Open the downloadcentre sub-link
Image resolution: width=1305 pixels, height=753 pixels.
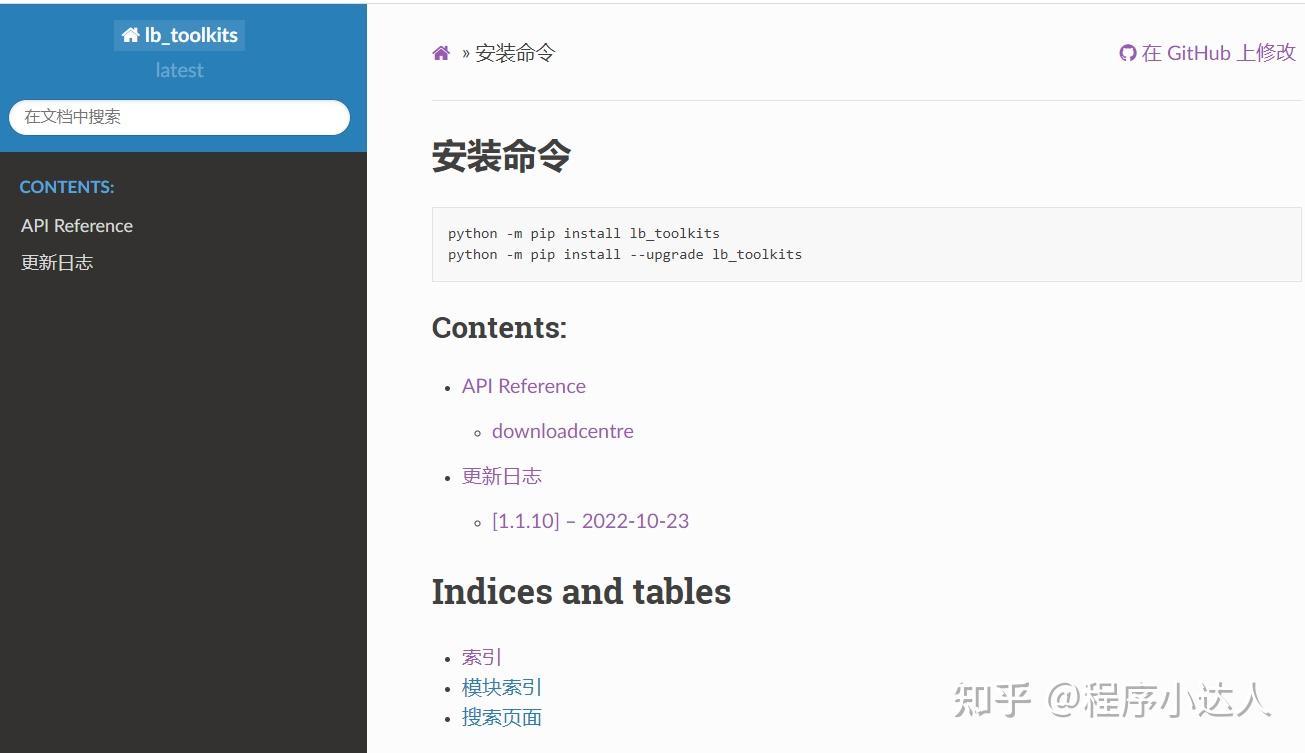click(562, 431)
